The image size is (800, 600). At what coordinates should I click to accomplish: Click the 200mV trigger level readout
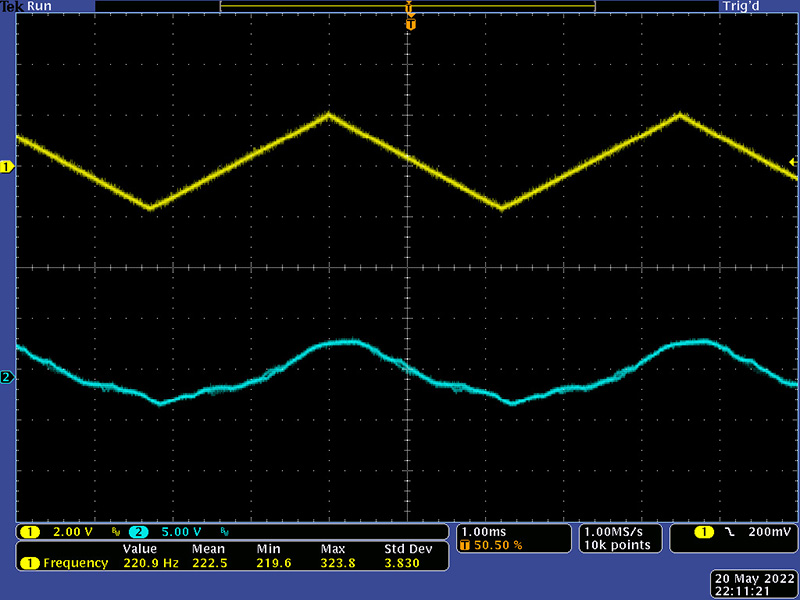(x=765, y=531)
